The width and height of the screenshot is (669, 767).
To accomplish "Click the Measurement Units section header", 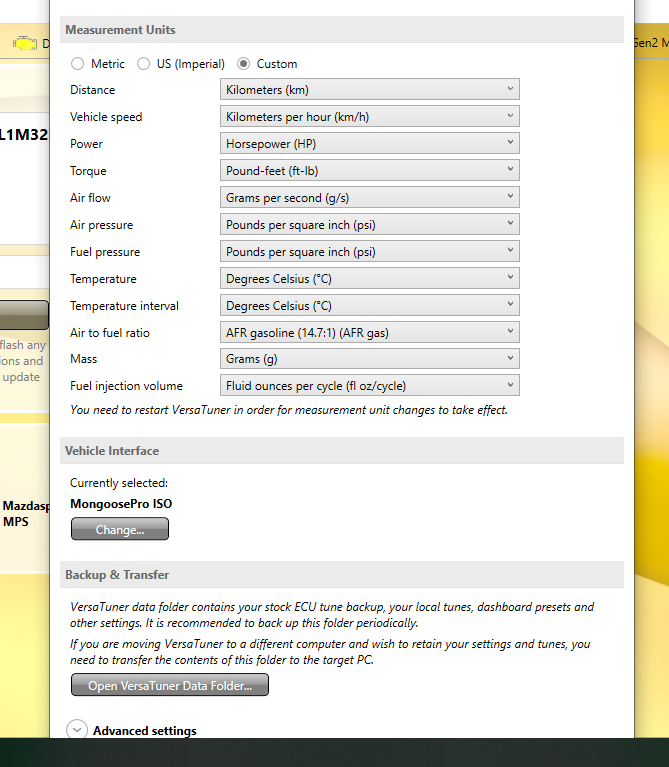I will click(342, 29).
